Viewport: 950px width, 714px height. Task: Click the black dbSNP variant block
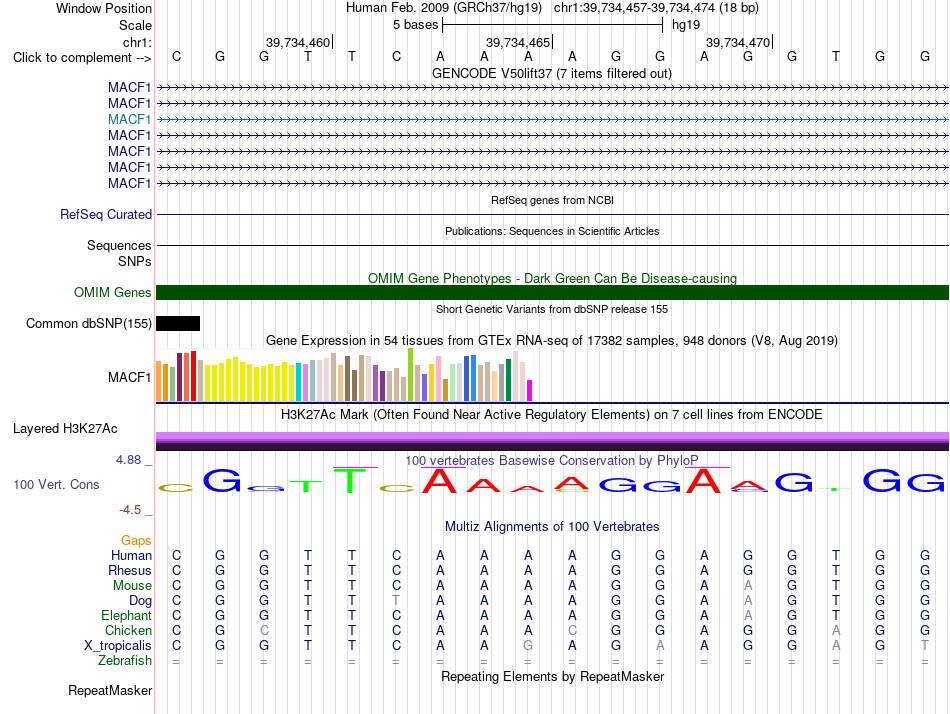[178, 324]
